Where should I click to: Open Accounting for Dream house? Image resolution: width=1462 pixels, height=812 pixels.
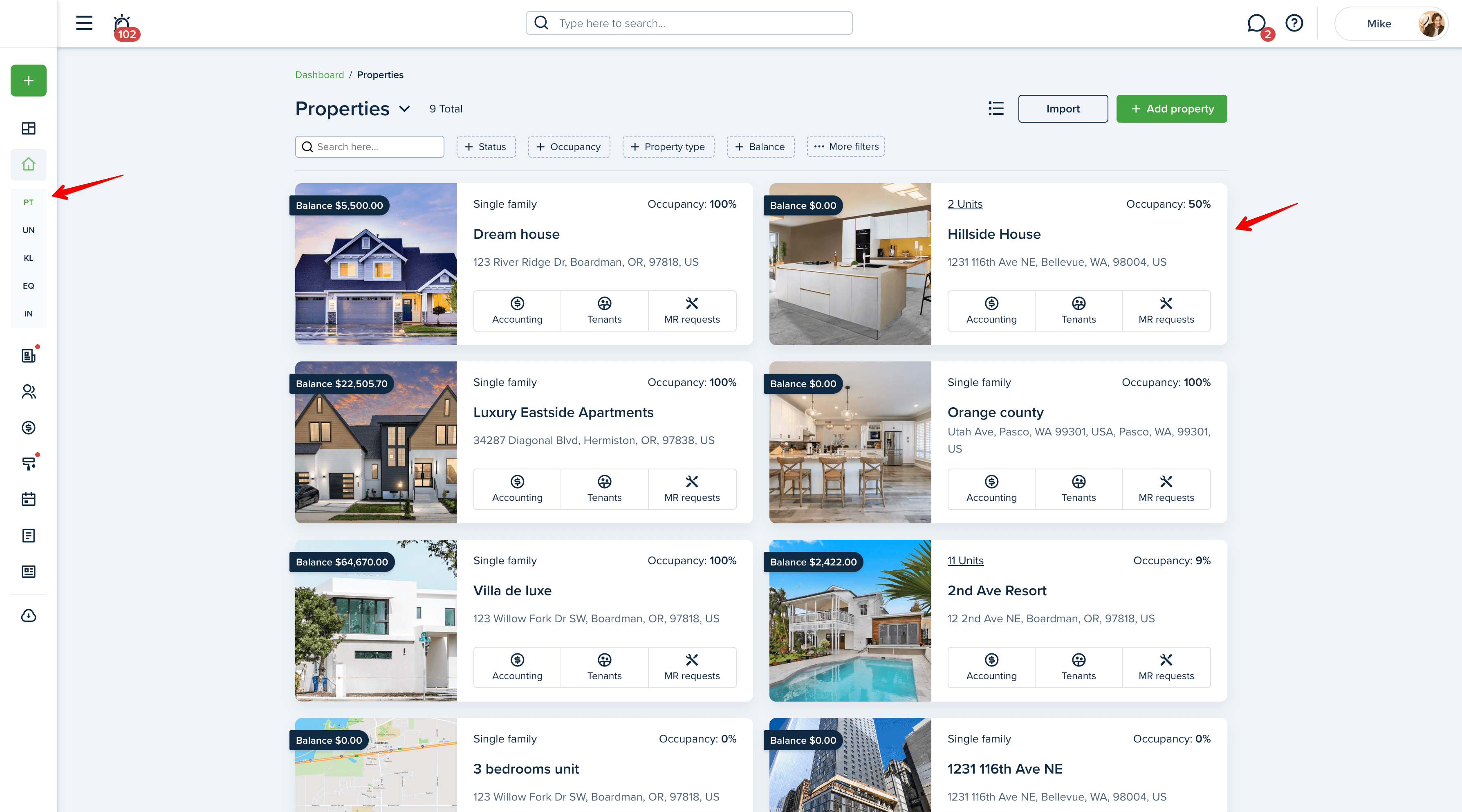pyautogui.click(x=517, y=311)
